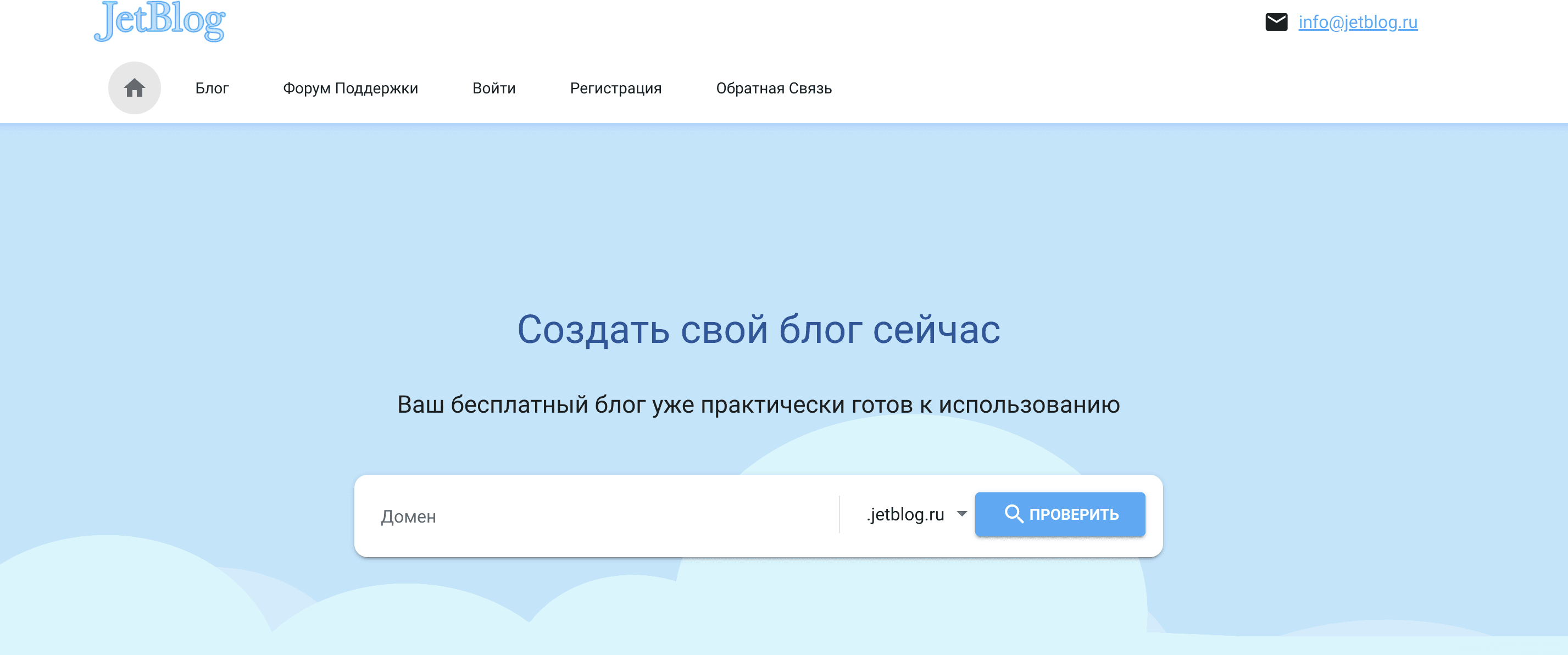Click the ПРОВЕРИТЬ button
The width and height of the screenshot is (1568, 655).
coord(1060,514)
